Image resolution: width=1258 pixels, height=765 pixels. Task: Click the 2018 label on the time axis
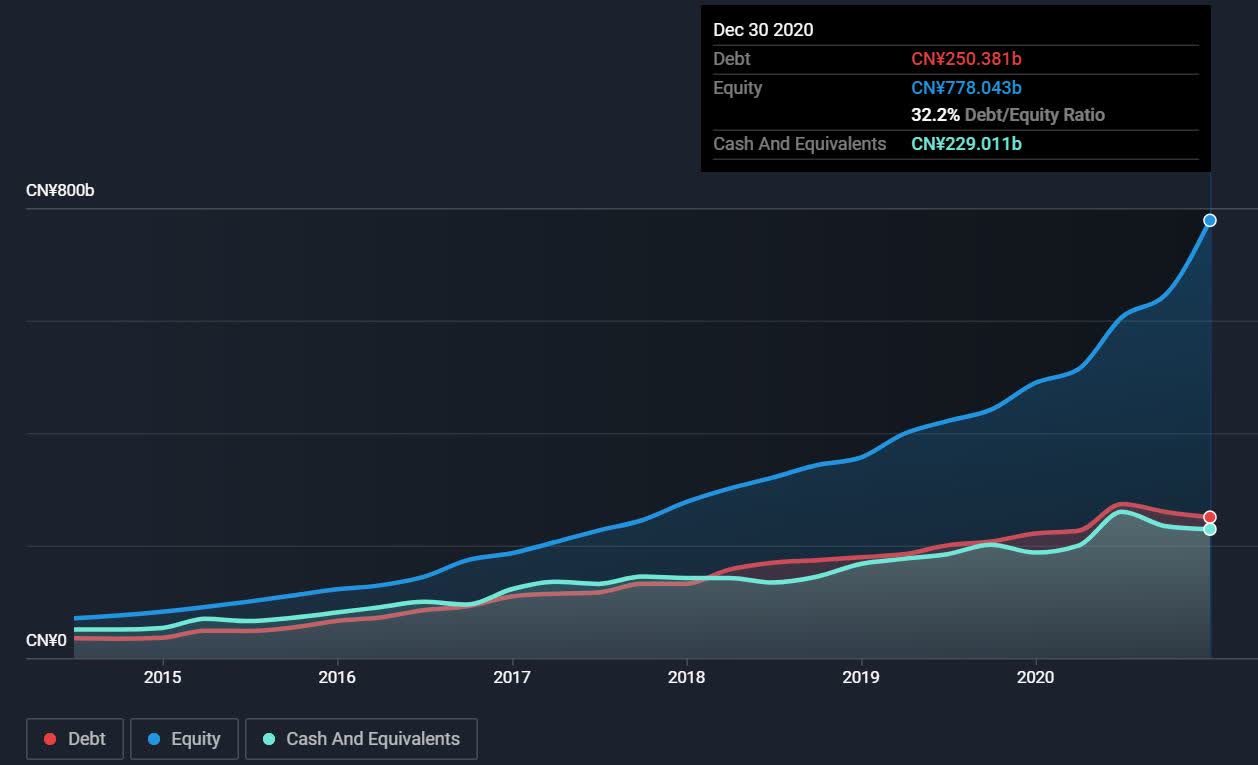coord(686,677)
